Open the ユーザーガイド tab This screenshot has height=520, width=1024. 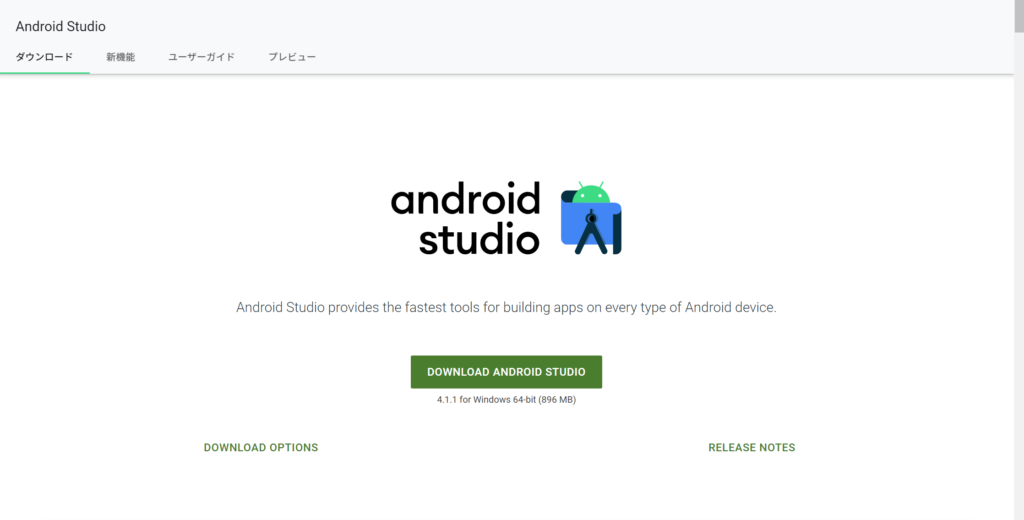coord(201,57)
